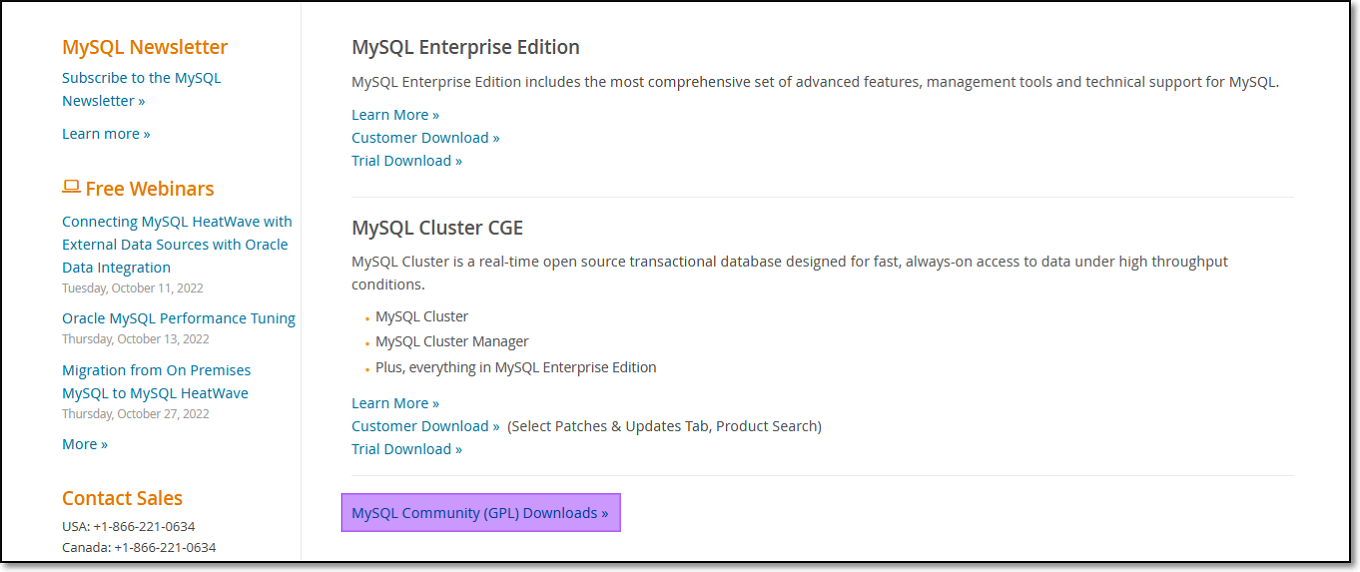Image resolution: width=1360 pixels, height=572 pixels.
Task: Click the MySQL Newsletter heading
Action: [145, 47]
